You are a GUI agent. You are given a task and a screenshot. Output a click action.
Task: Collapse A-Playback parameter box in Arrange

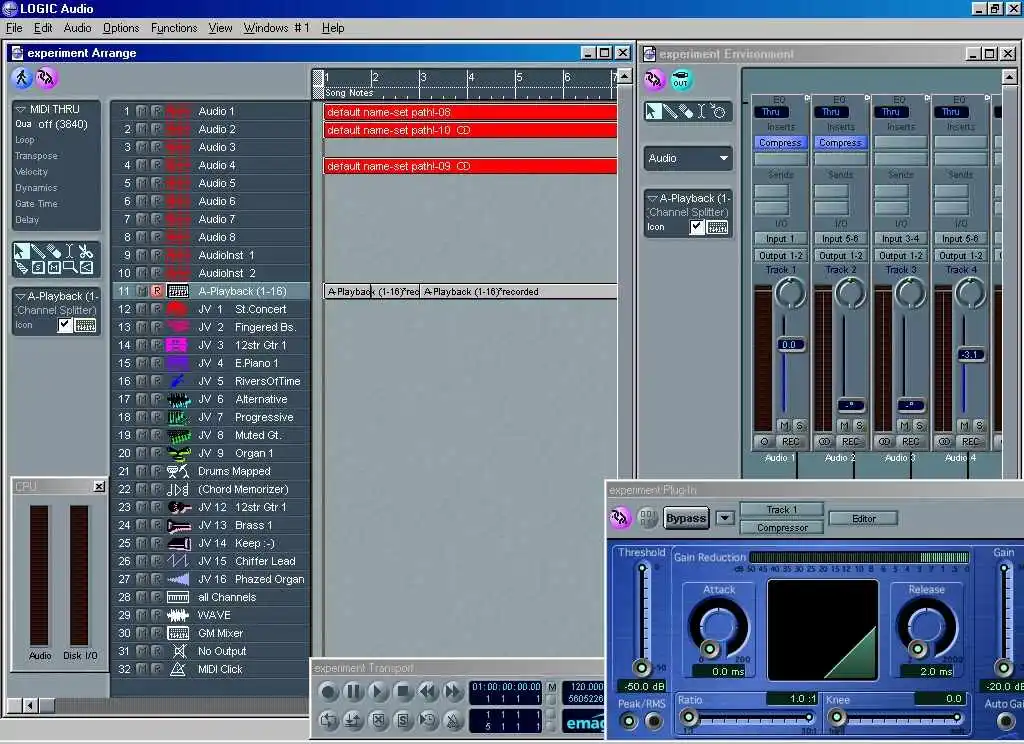20,296
